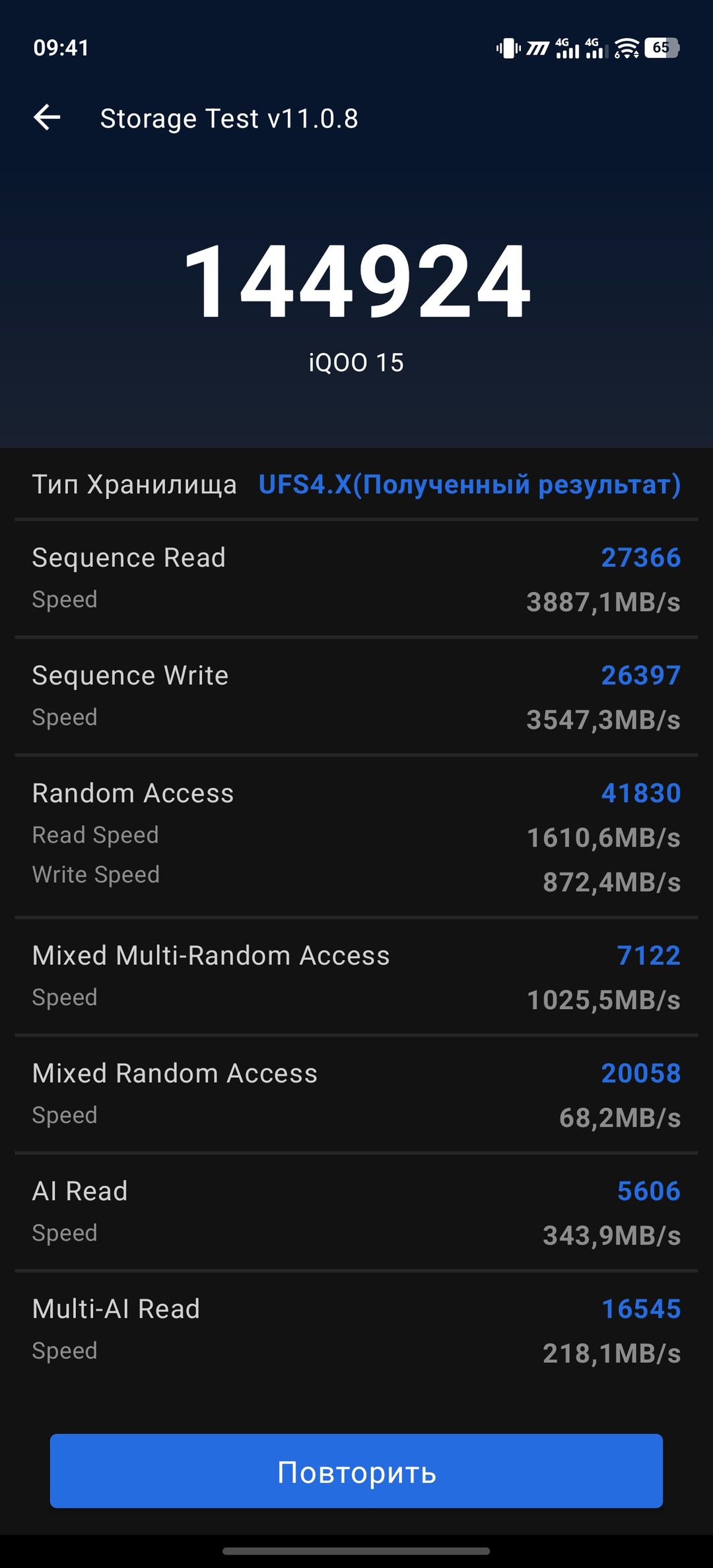Tap the UFS4.X storage type link
The image size is (713, 1568).
click(x=469, y=484)
